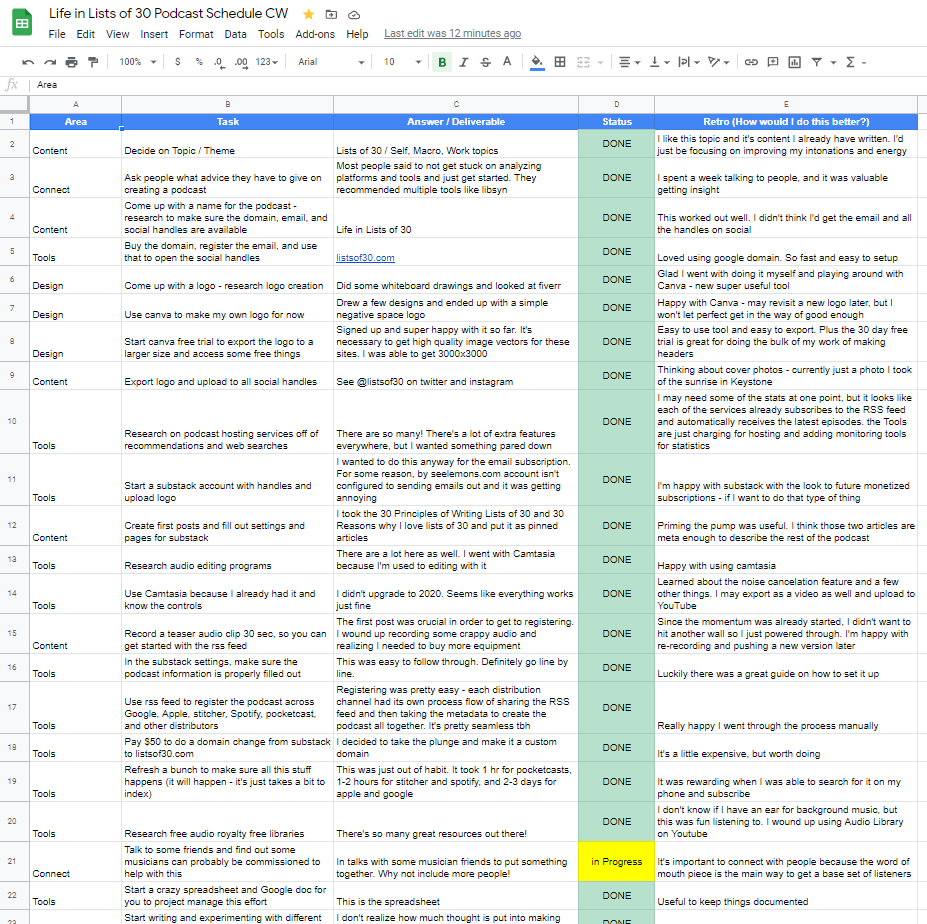Click the 'Life in Lists of 30' cell
The width and height of the screenshot is (927, 924).
[456, 218]
